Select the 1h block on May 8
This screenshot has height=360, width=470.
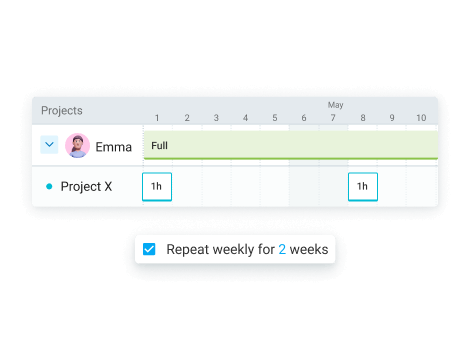coord(363,187)
